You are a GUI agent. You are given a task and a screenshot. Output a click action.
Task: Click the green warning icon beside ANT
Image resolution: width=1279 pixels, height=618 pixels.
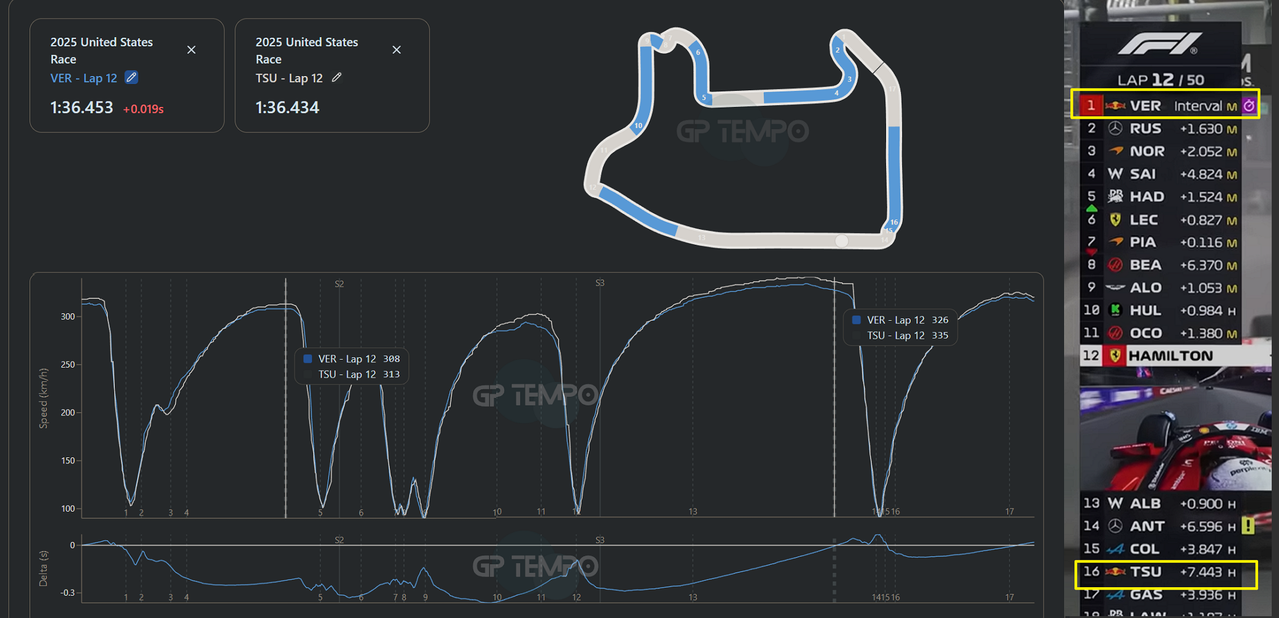point(1248,526)
